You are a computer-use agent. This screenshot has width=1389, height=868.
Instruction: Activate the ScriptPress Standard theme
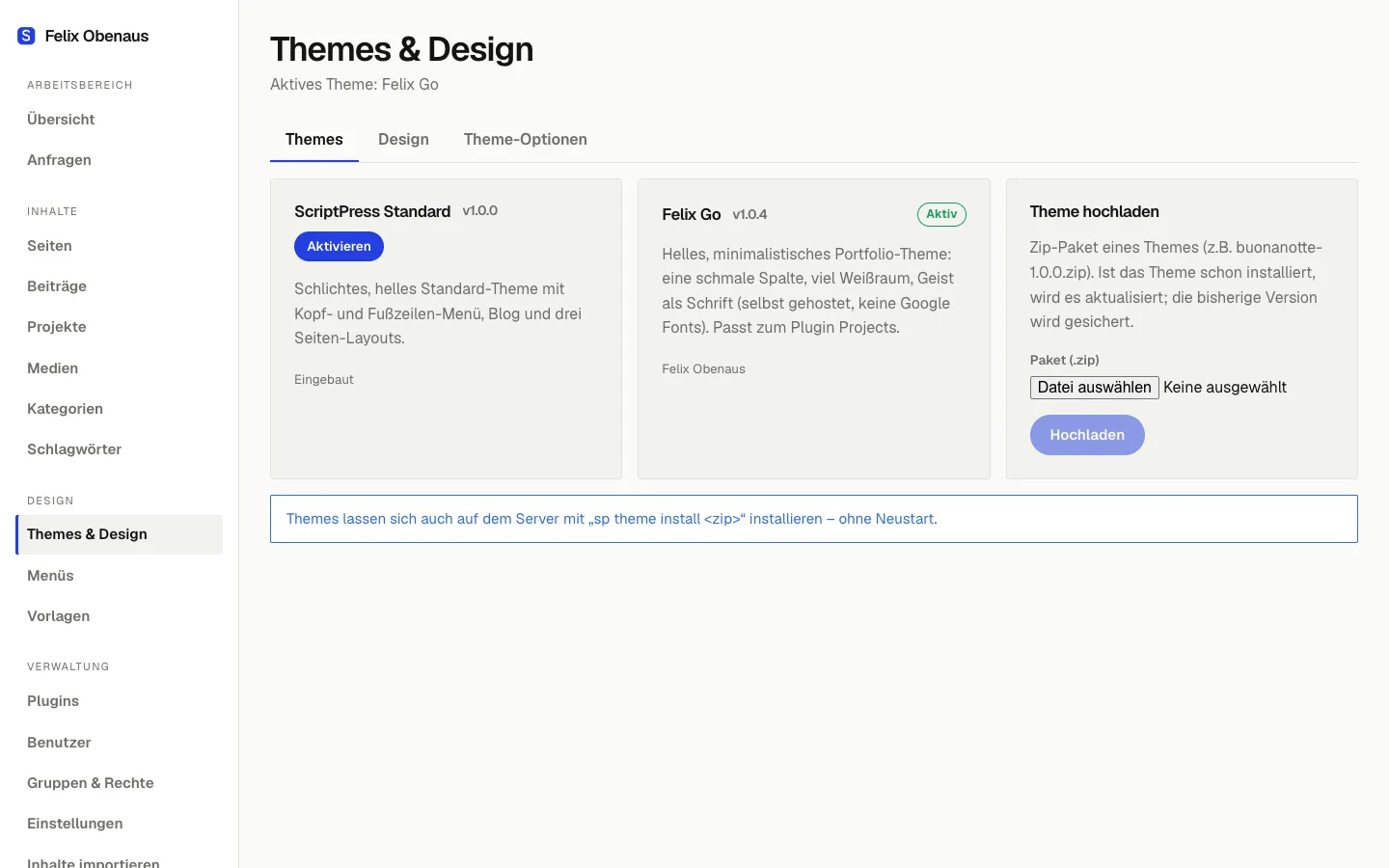pyautogui.click(x=339, y=246)
